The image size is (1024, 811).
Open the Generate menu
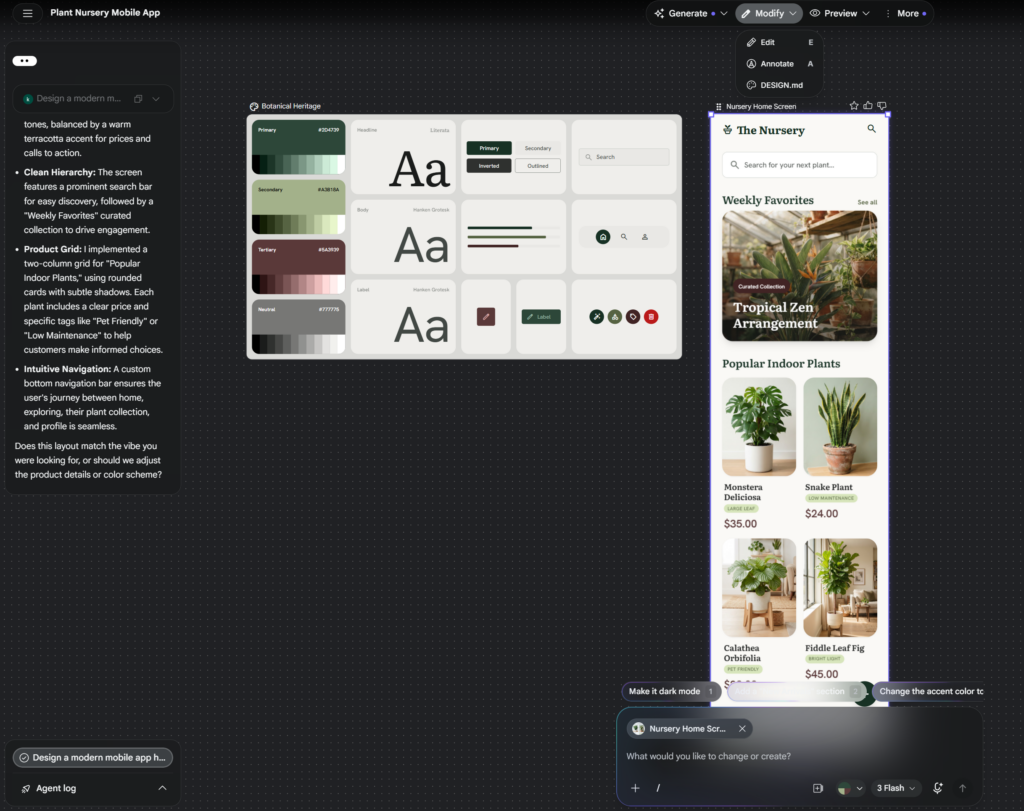pyautogui.click(x=690, y=13)
